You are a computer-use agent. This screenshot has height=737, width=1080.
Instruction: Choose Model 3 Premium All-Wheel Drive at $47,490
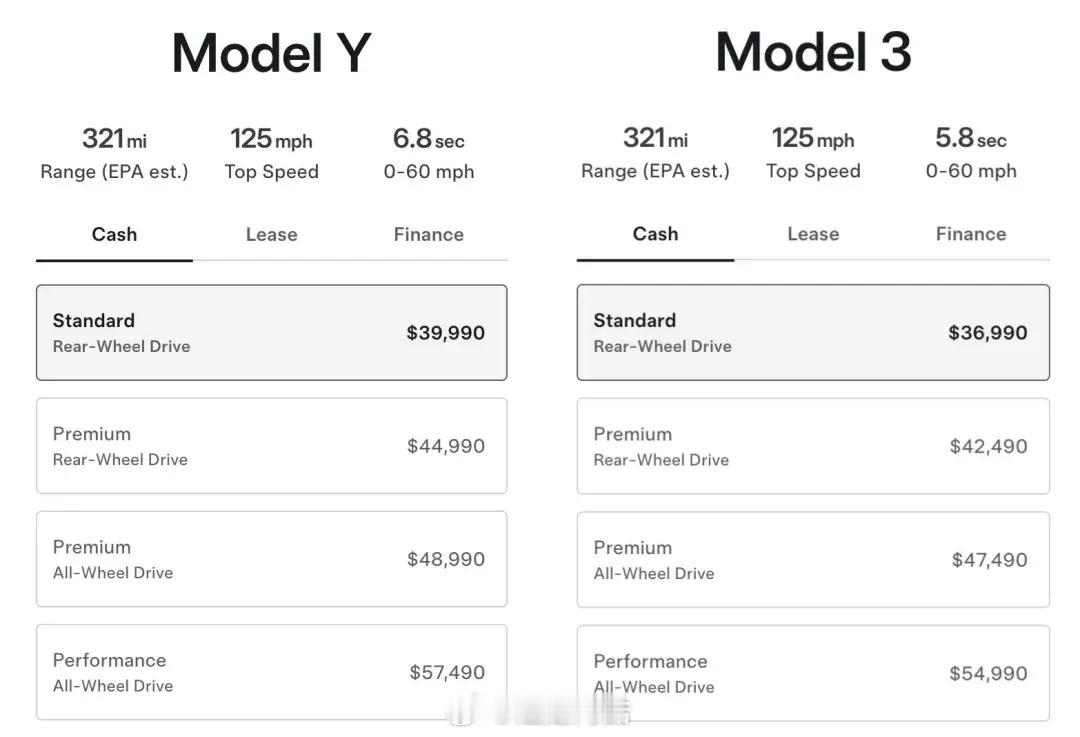point(813,560)
